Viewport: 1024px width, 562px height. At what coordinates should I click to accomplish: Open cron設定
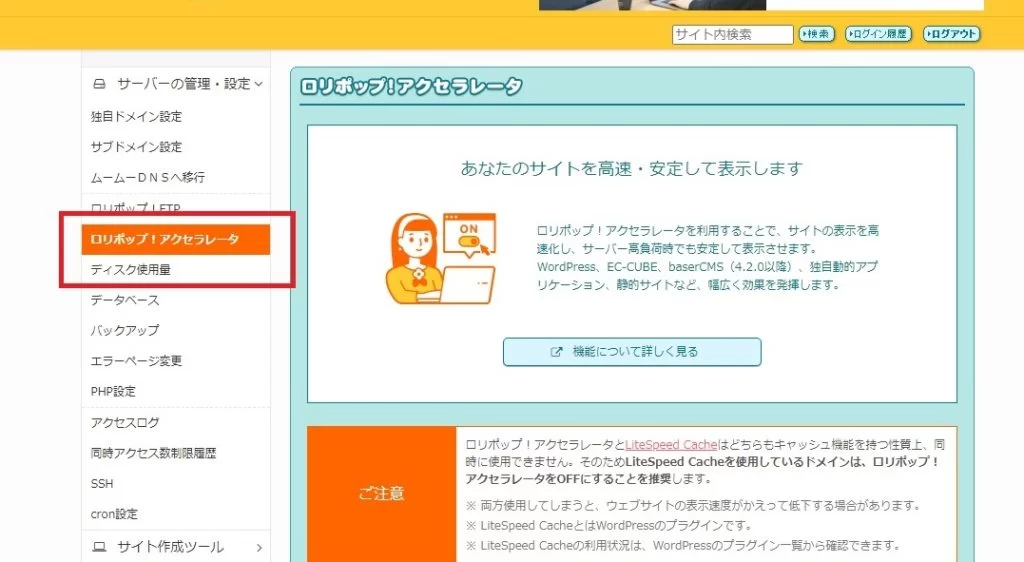(114, 514)
